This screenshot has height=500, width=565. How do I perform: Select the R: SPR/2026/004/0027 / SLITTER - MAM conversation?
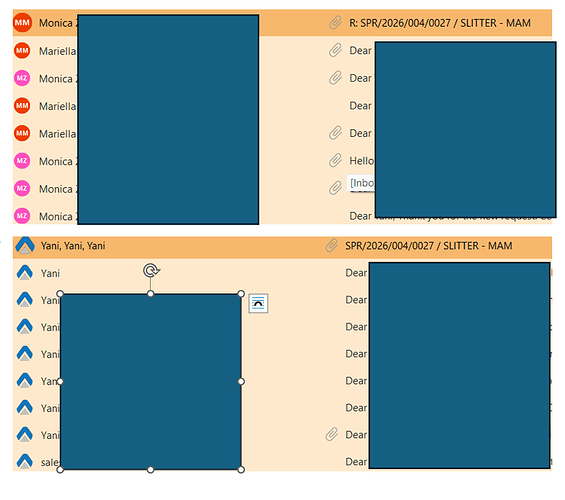tap(282, 23)
